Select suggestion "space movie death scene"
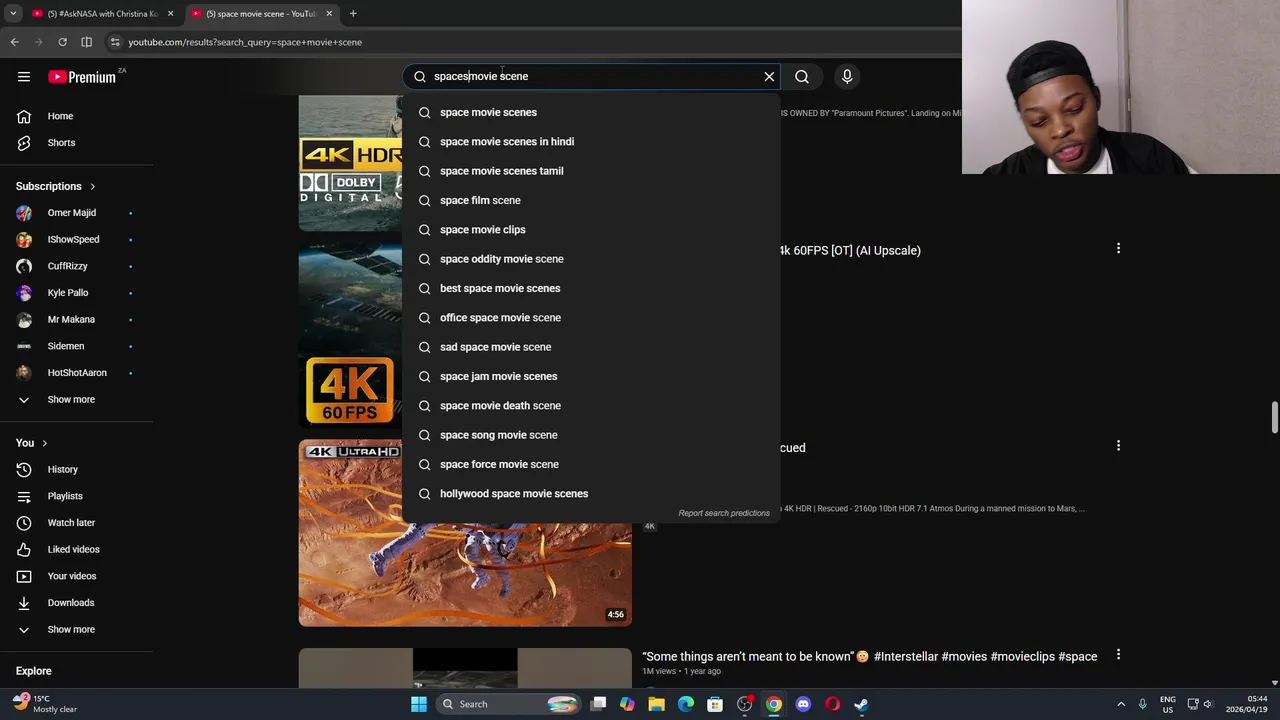1280x720 pixels. pyautogui.click(x=591, y=406)
